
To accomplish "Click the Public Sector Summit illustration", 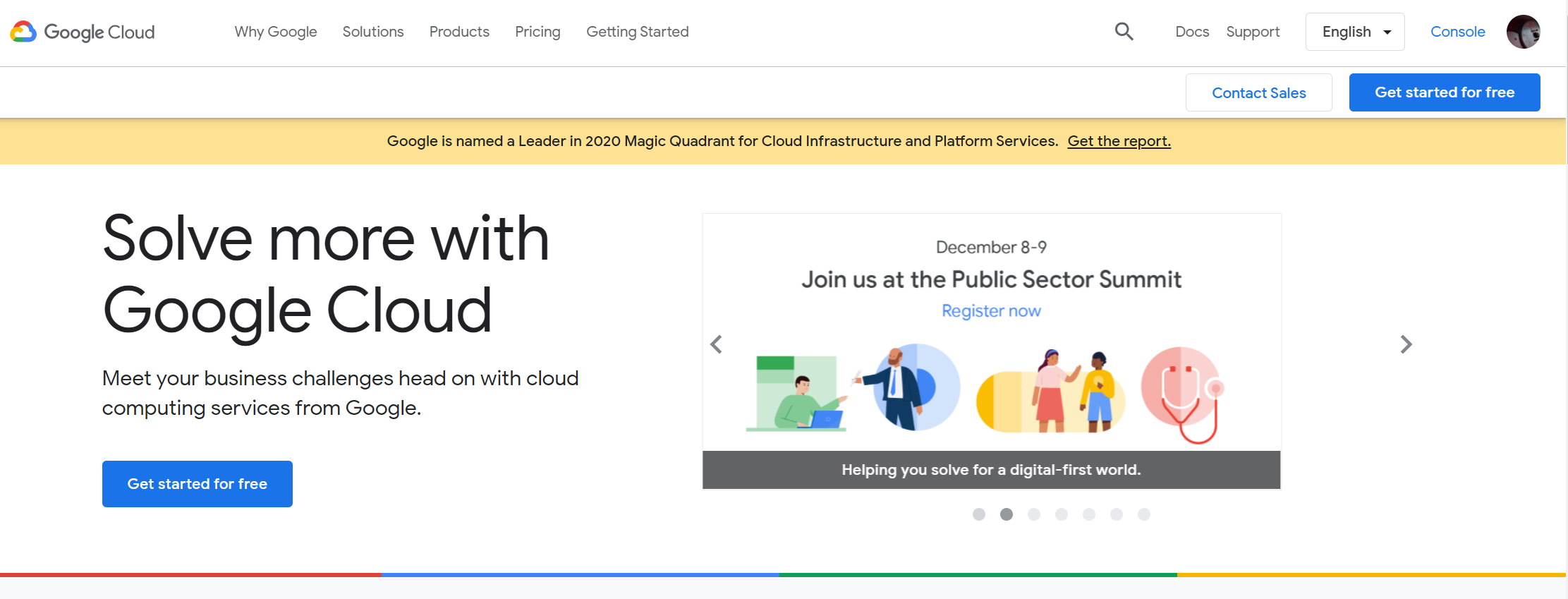I will (985, 393).
